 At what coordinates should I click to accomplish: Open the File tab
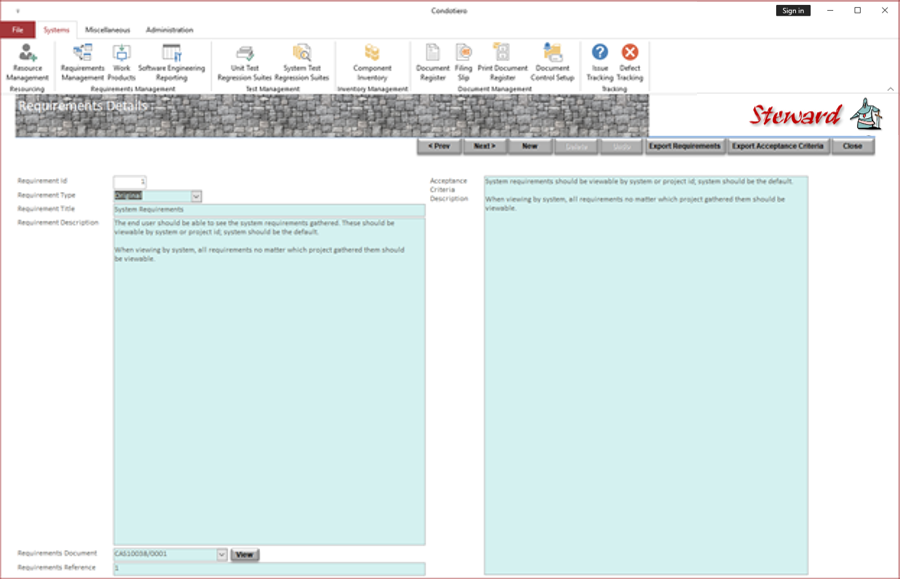coord(18,30)
